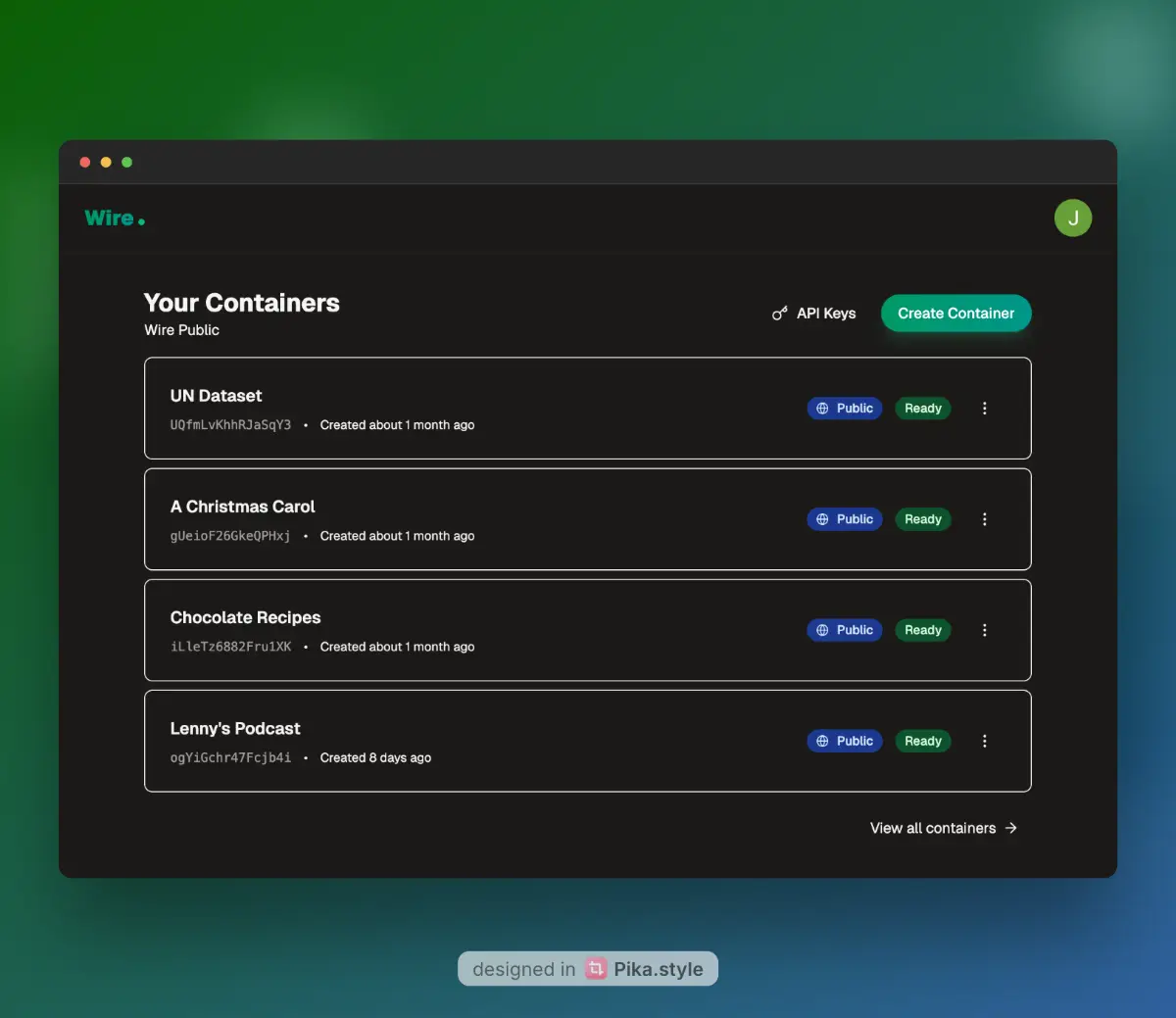Open three-dot menu for Lenny's Podcast
Image resolution: width=1176 pixels, height=1018 pixels.
tap(984, 741)
